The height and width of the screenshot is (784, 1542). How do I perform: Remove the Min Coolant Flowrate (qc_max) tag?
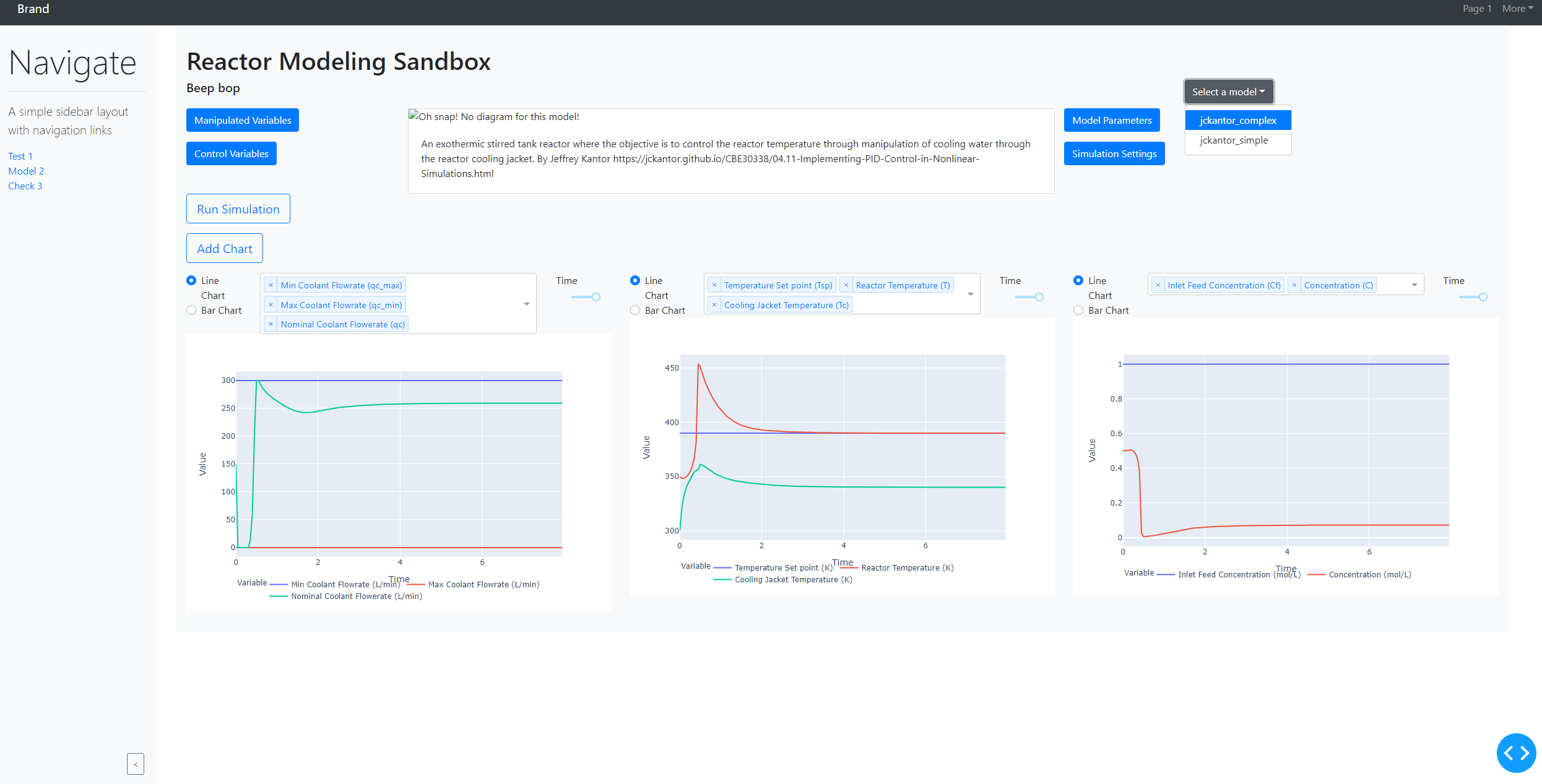tap(271, 285)
